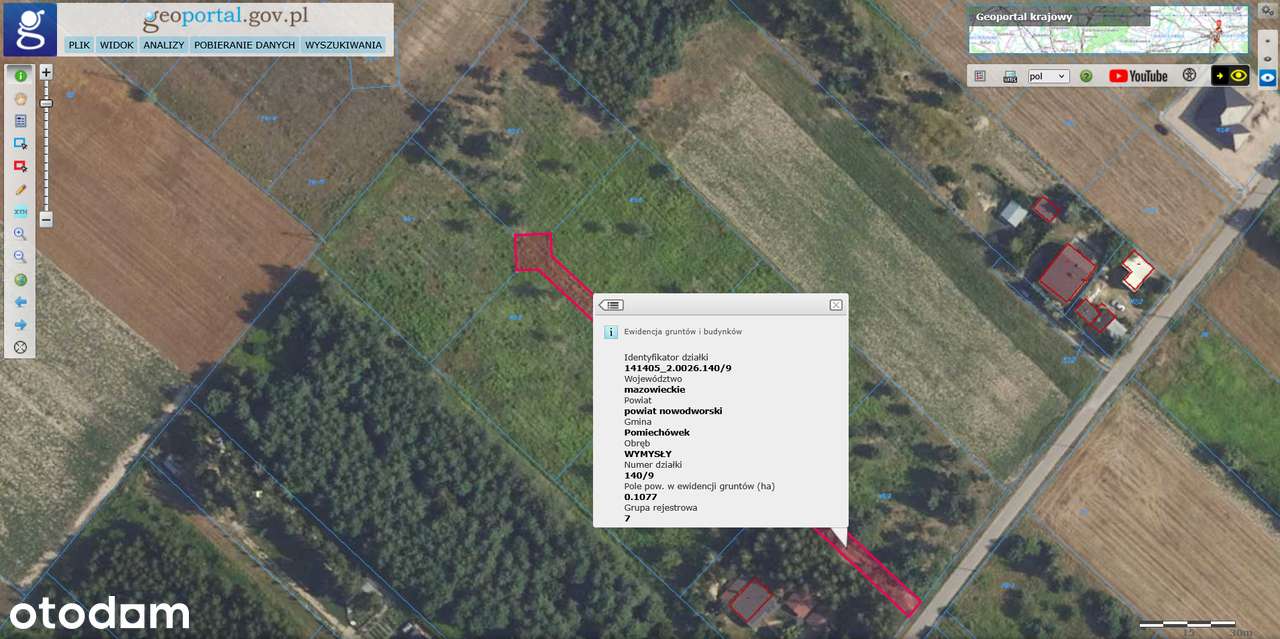The image size is (1280, 639).
Task: Click the Geoportal "g" logo icon
Action: pos(30,29)
